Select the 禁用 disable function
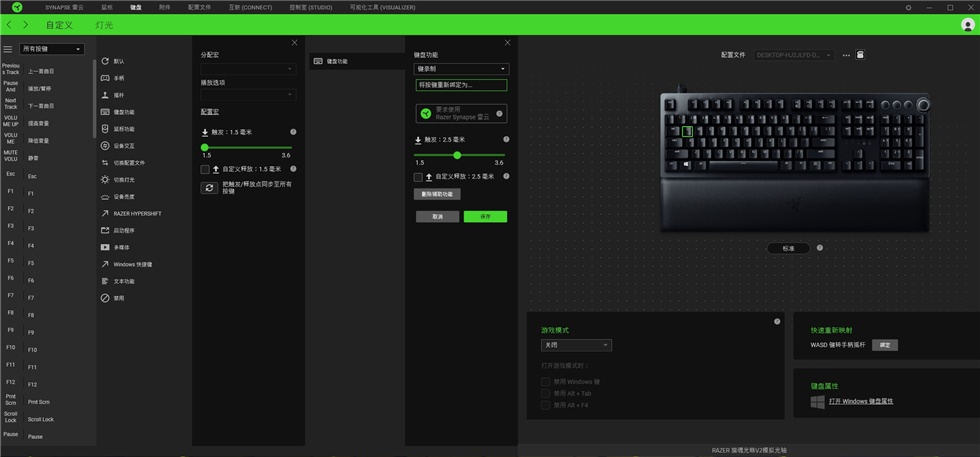 tap(114, 298)
